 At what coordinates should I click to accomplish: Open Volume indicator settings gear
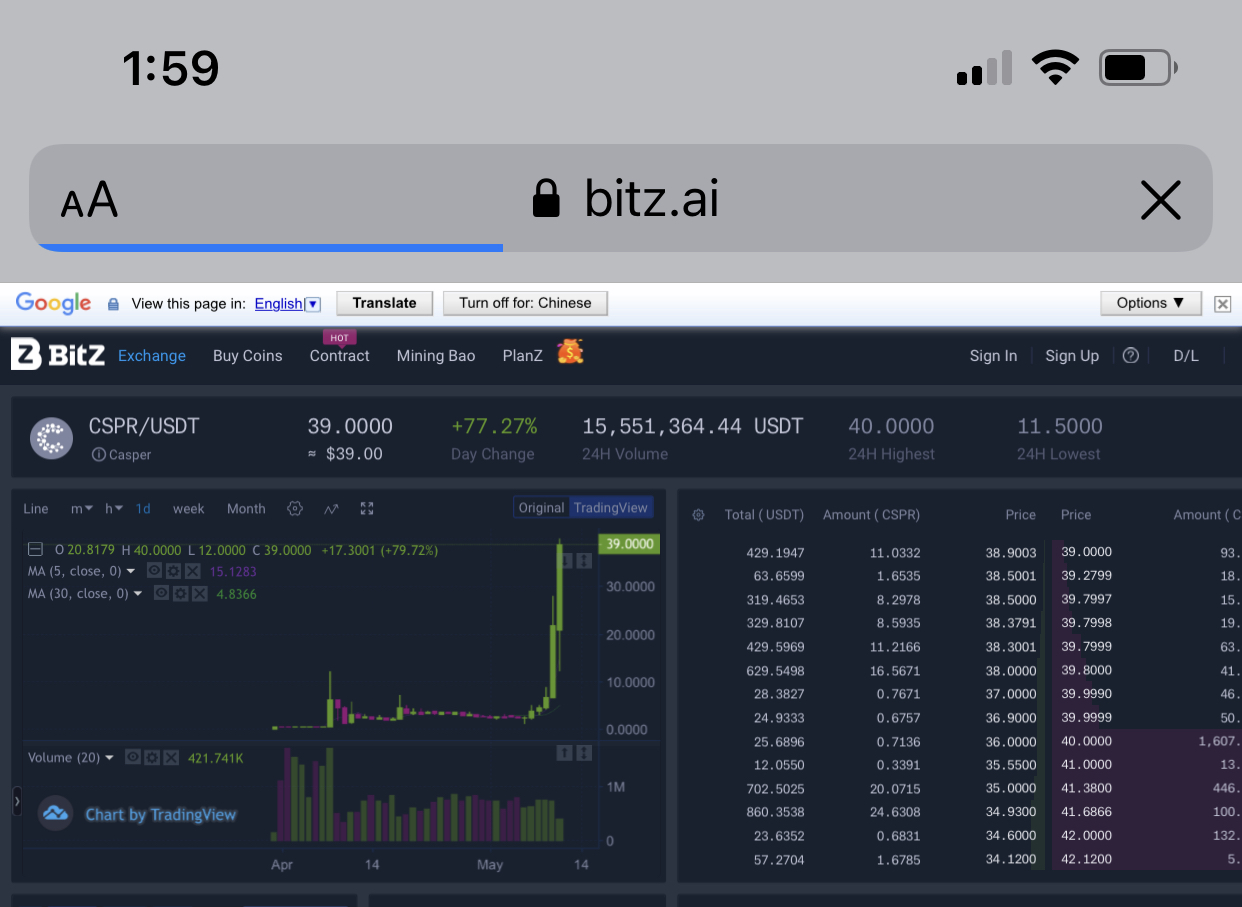(151, 757)
